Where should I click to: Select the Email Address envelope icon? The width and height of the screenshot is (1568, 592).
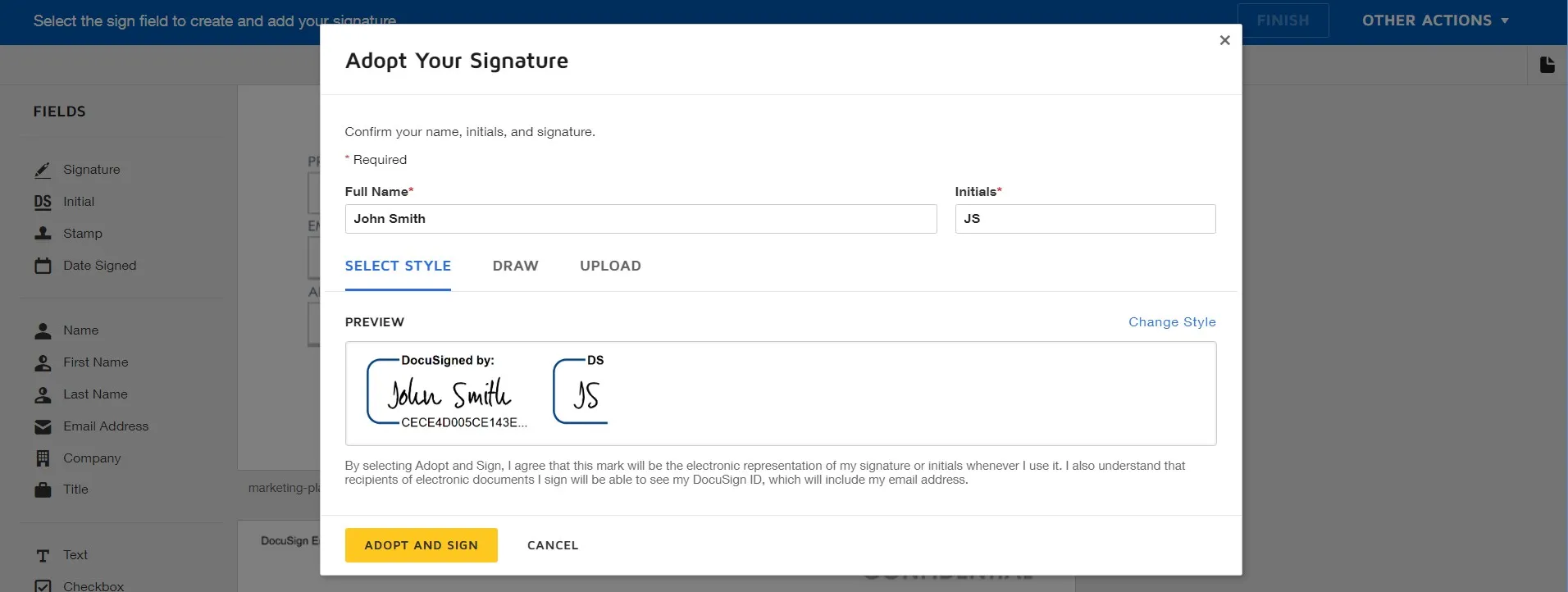coord(43,426)
